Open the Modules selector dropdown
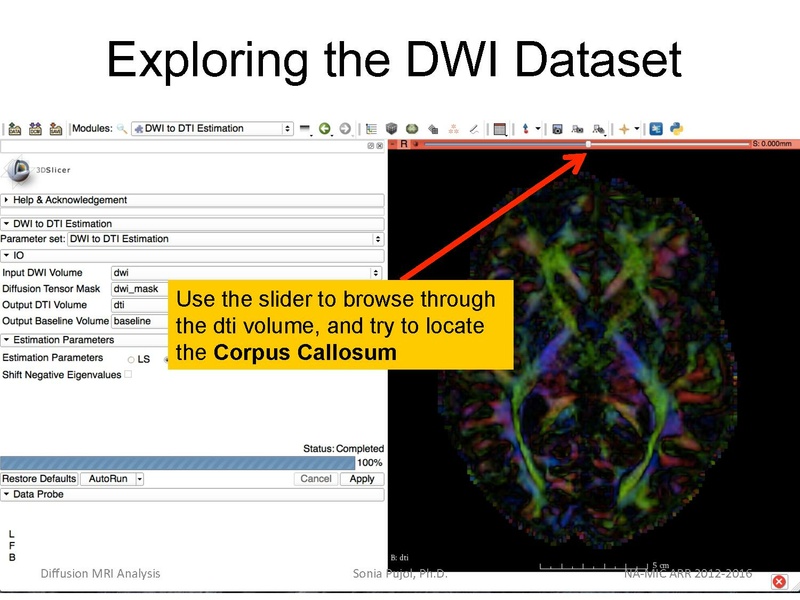Screen dimensions: 800x600 click(x=213, y=129)
